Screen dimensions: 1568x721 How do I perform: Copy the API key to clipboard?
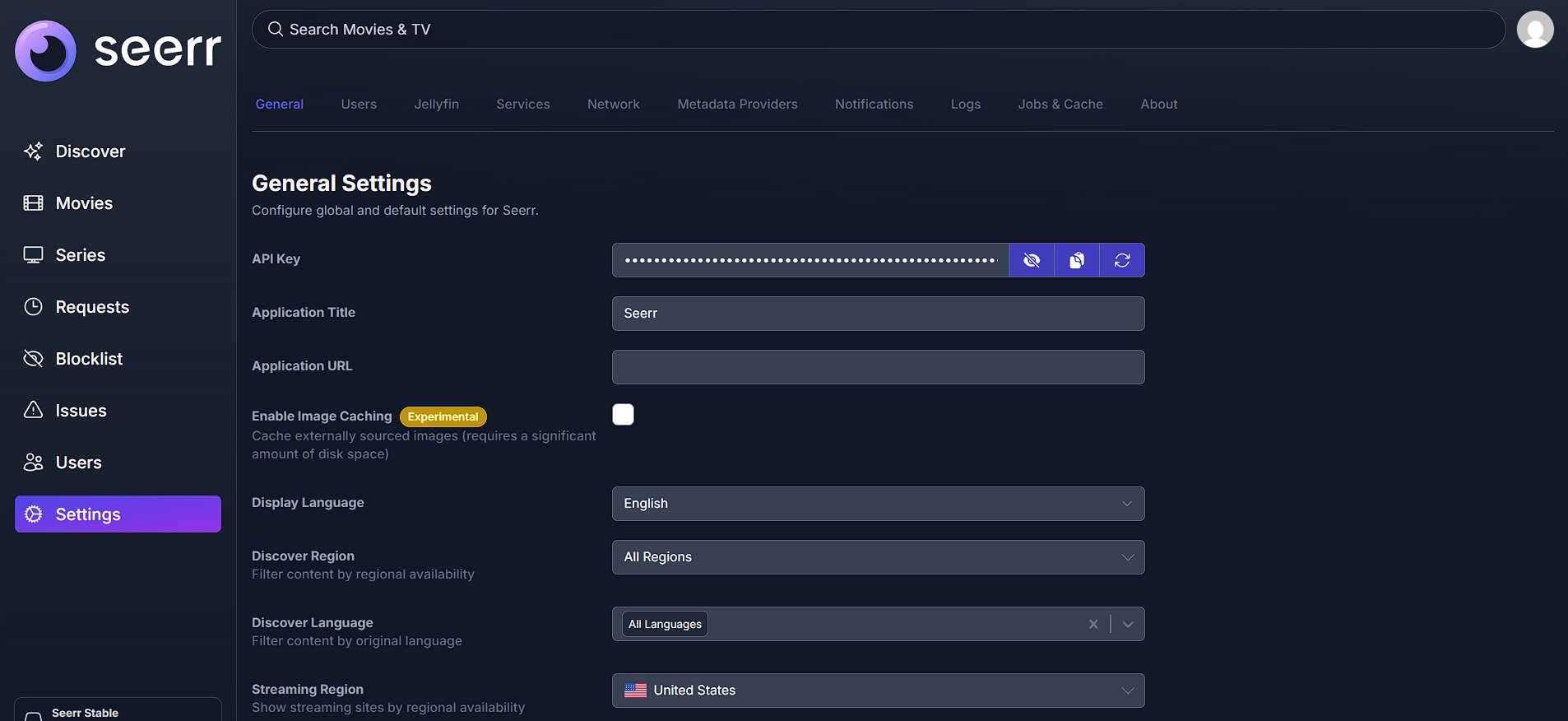coord(1076,260)
